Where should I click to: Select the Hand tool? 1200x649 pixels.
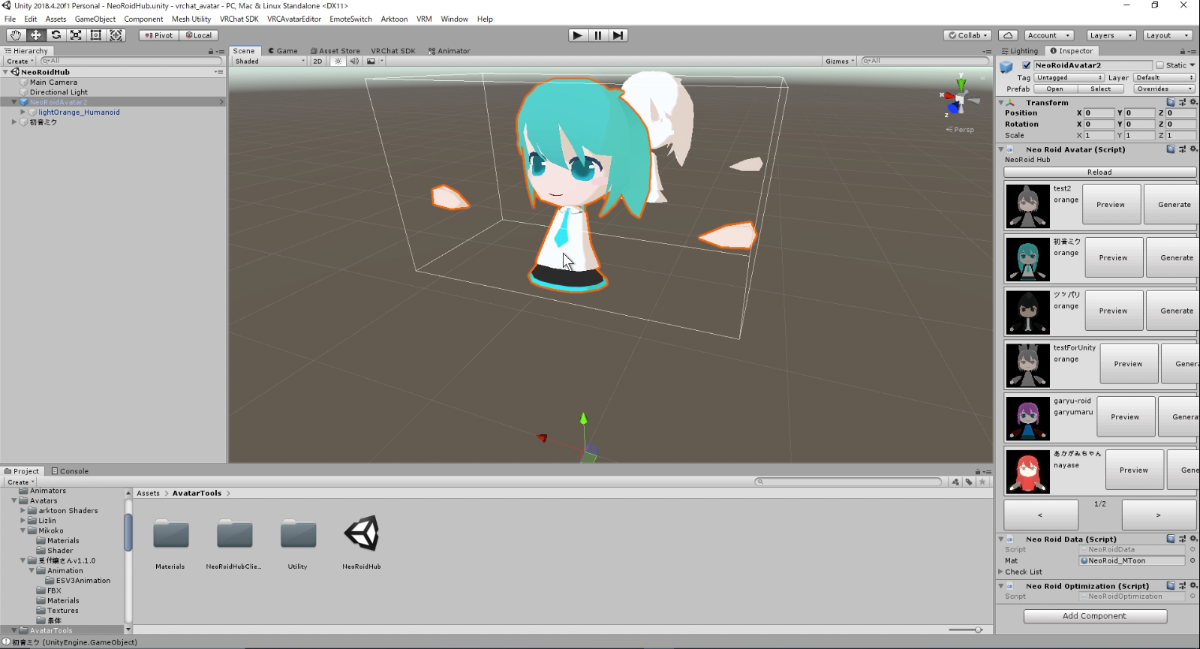[15, 35]
